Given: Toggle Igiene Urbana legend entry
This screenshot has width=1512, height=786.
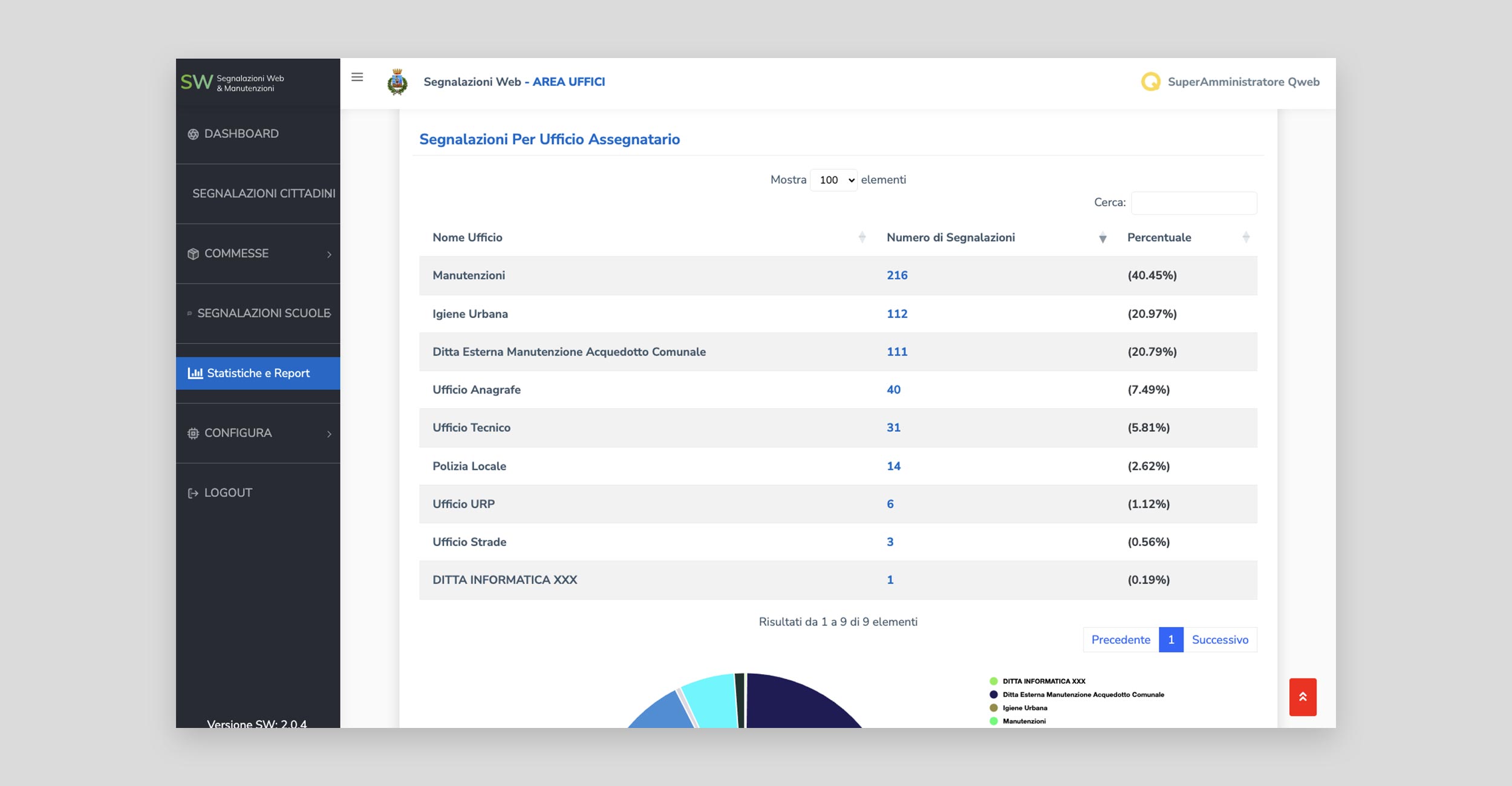Looking at the screenshot, I should point(1025,708).
